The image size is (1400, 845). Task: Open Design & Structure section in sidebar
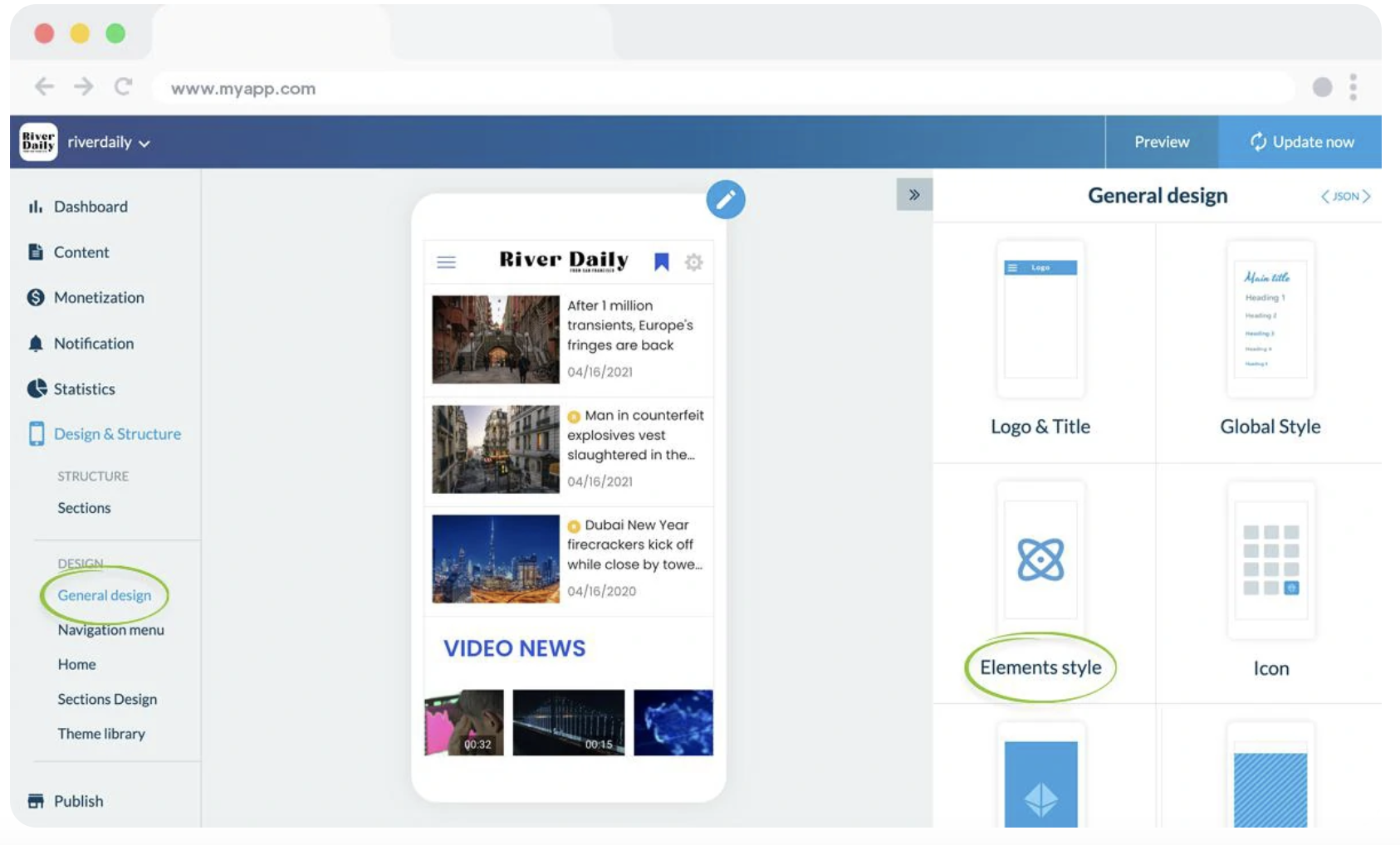116,434
